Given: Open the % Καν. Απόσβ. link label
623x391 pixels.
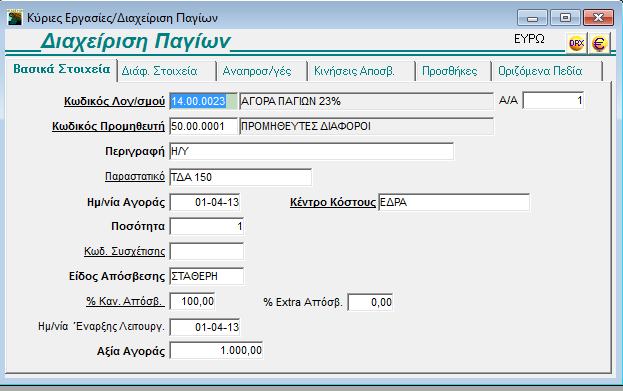Looking at the screenshot, I should coord(125,301).
